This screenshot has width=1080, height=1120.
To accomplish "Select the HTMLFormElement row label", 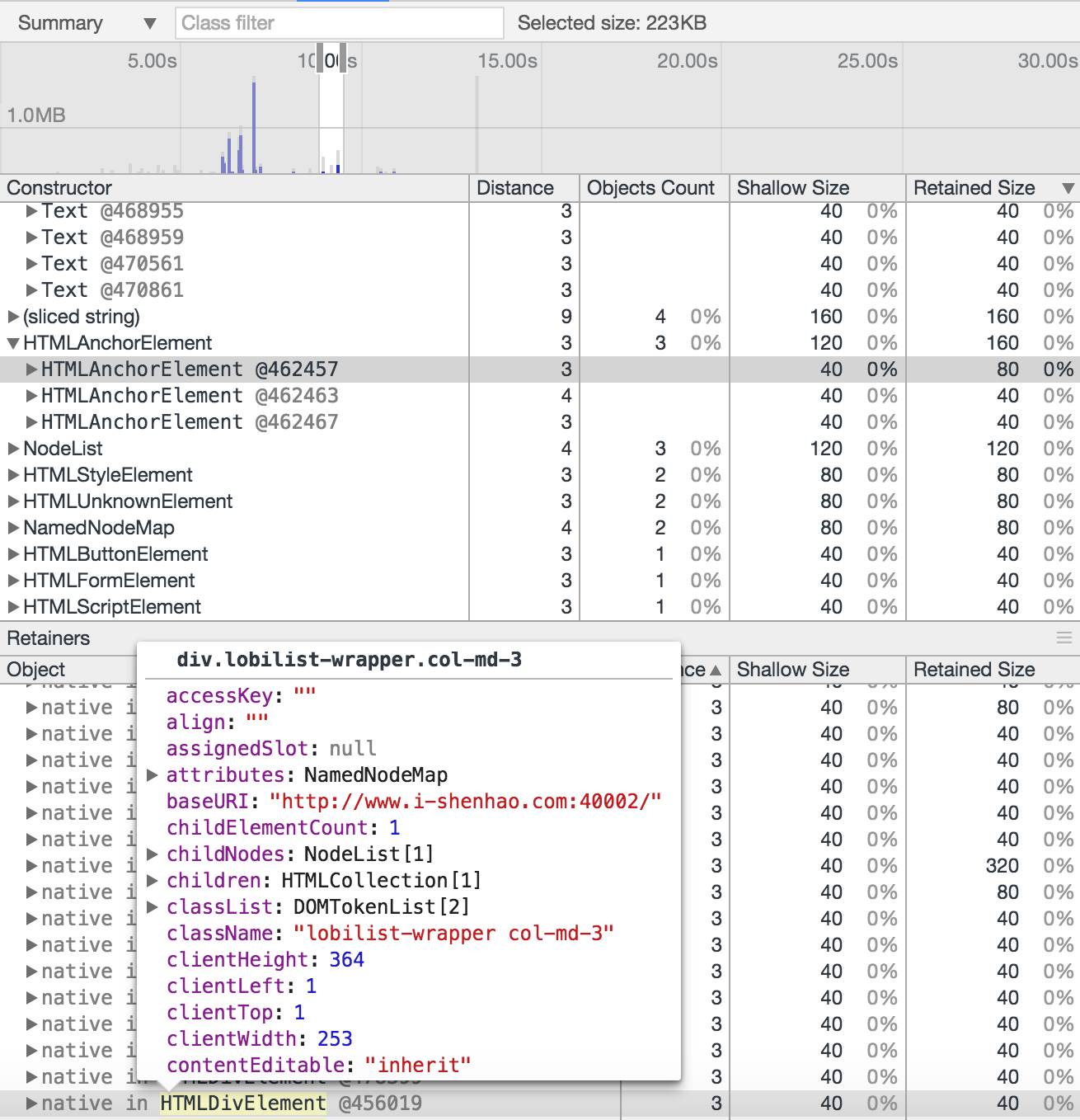I will 109,581.
